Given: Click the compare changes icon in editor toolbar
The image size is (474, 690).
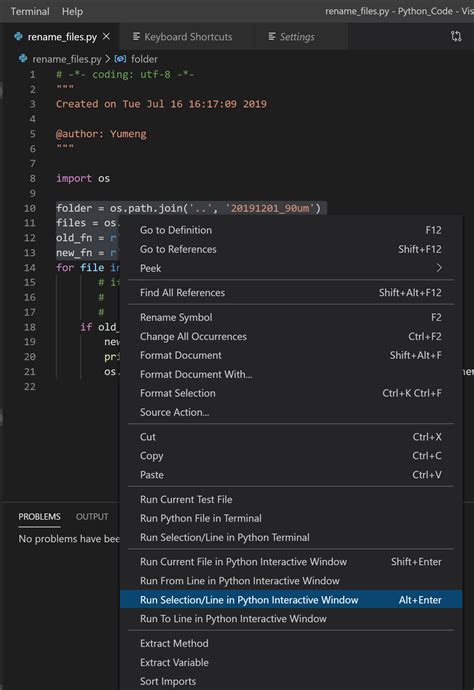Looking at the screenshot, I should pos(456,36).
